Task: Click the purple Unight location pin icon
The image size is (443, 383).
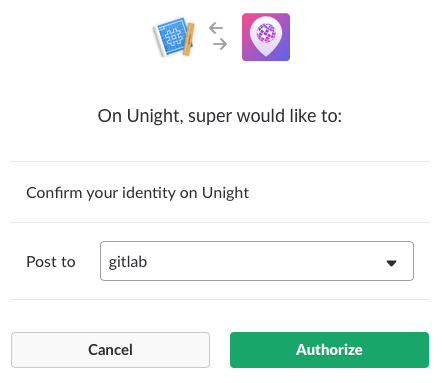Action: click(266, 37)
